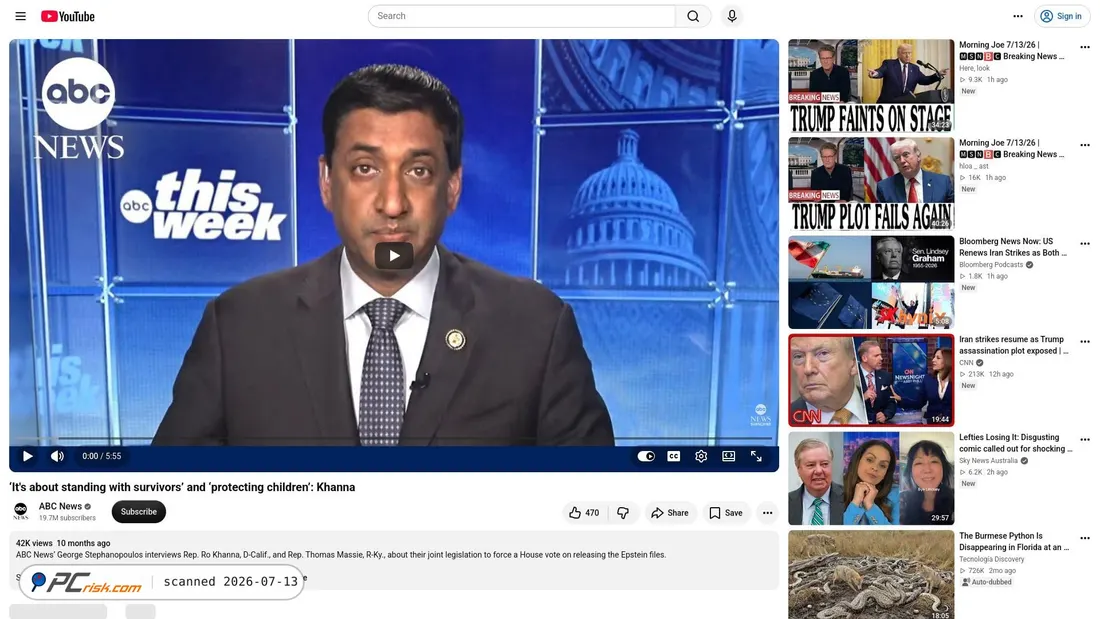This screenshot has width=1100, height=619.
Task: Start voice search with microphone icon
Action: click(732, 16)
